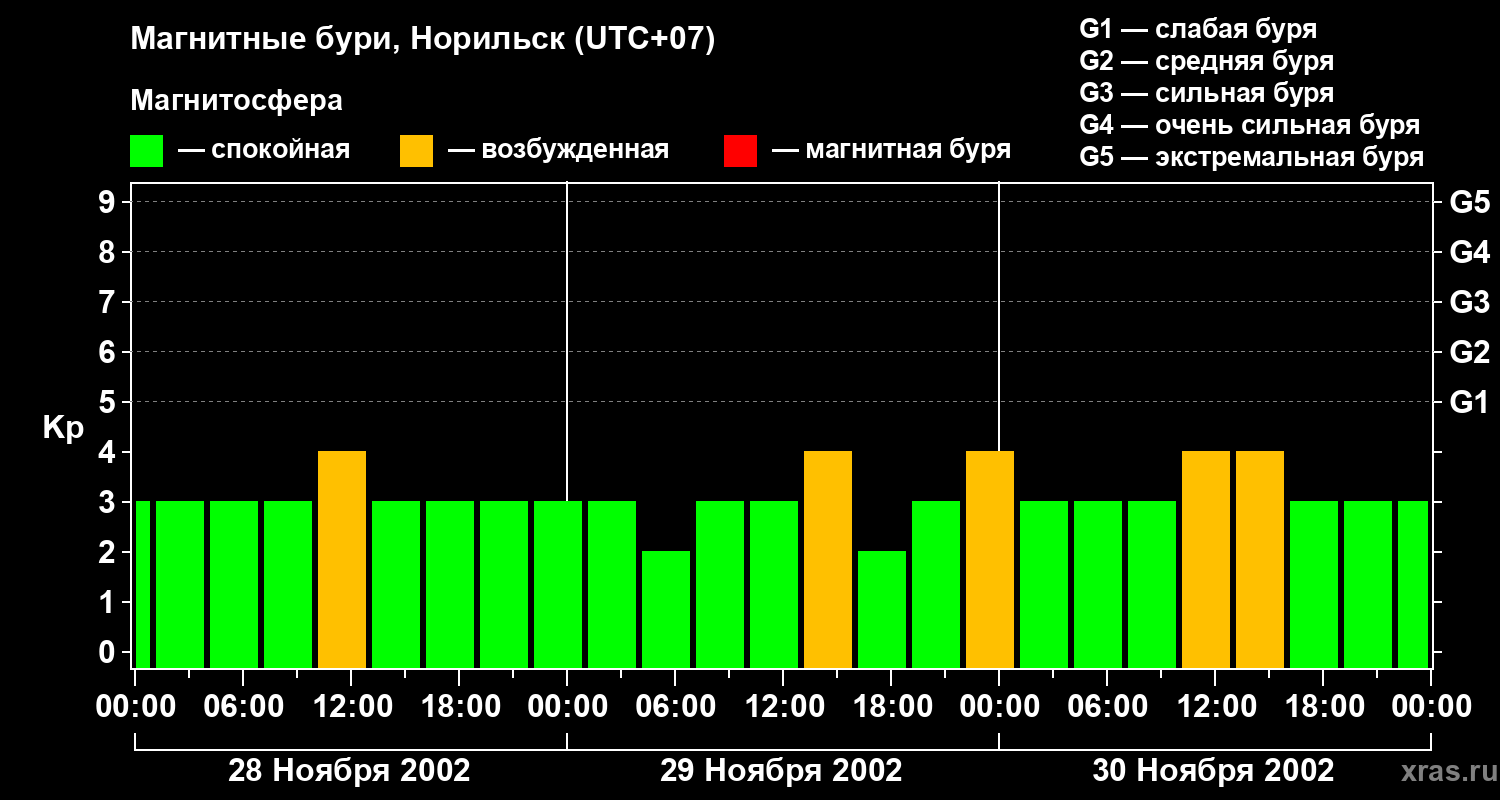Click the '12:00' time label under 29 November
This screenshot has height=800, width=1500.
(783, 707)
